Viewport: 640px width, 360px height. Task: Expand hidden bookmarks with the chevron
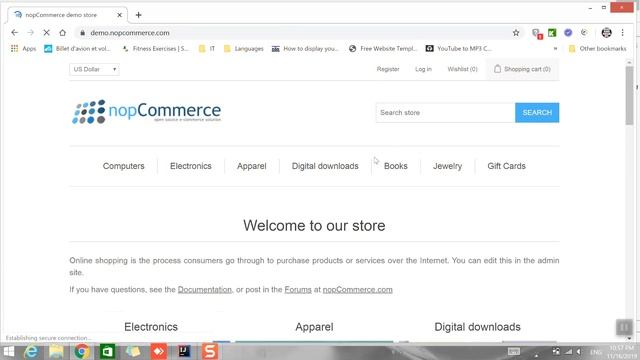(x=555, y=49)
